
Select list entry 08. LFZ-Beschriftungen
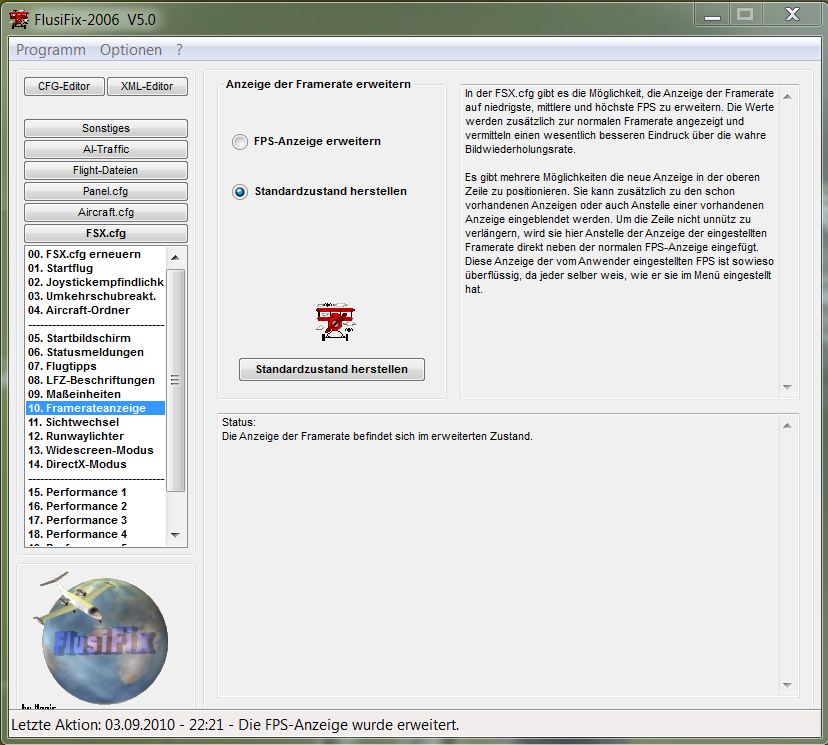coord(96,380)
